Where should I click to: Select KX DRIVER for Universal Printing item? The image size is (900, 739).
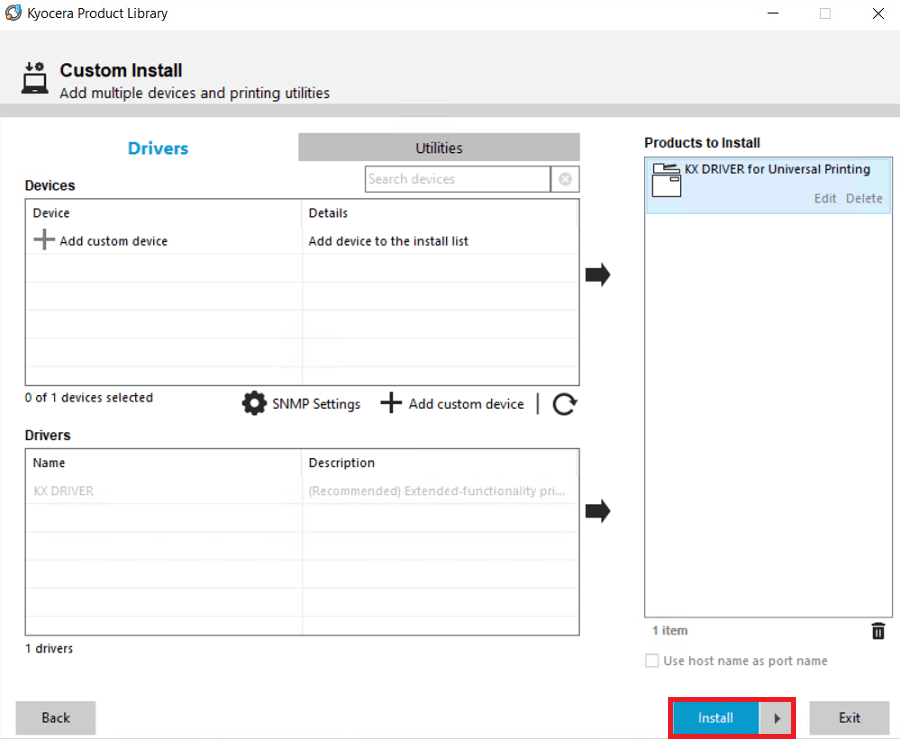[x=769, y=185]
